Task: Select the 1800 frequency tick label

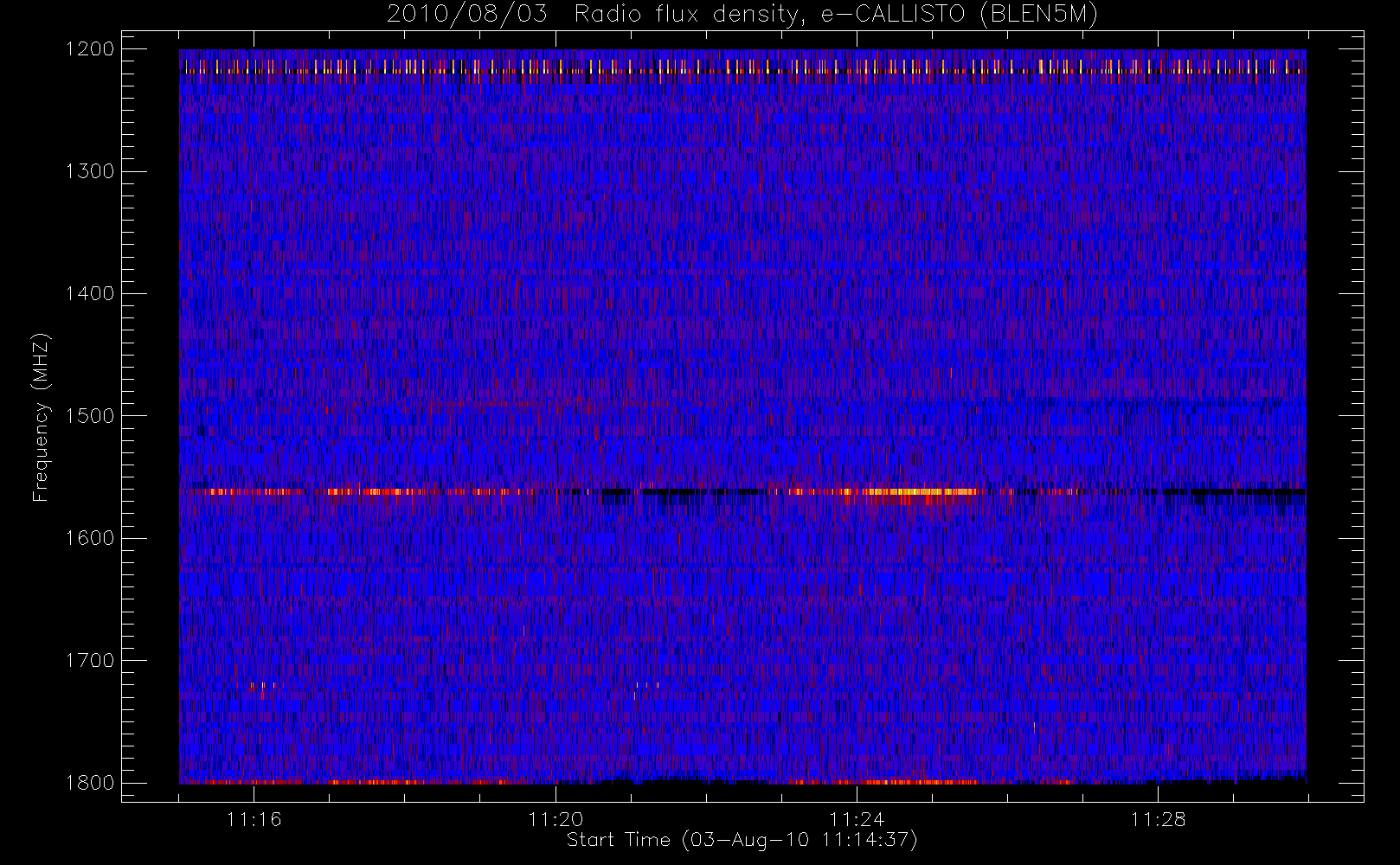Action: [x=90, y=783]
